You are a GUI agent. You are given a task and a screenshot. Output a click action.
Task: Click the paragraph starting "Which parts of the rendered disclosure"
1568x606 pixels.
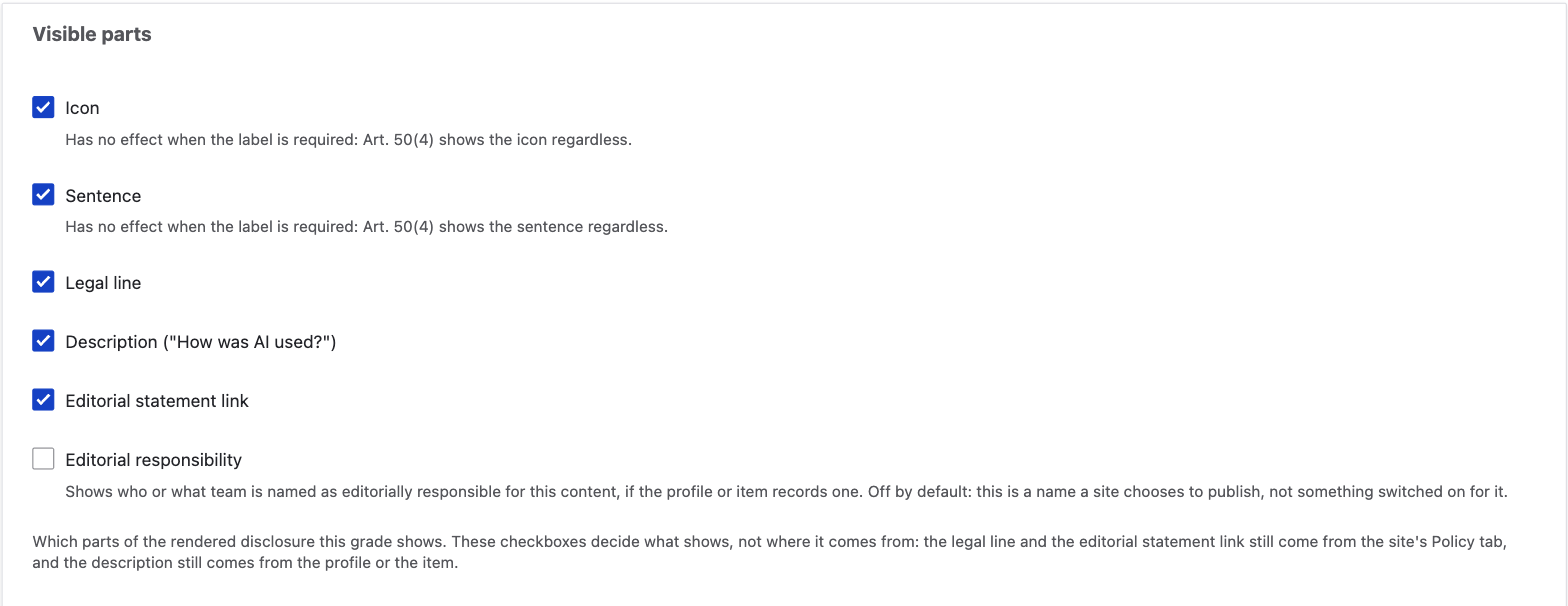(x=769, y=552)
